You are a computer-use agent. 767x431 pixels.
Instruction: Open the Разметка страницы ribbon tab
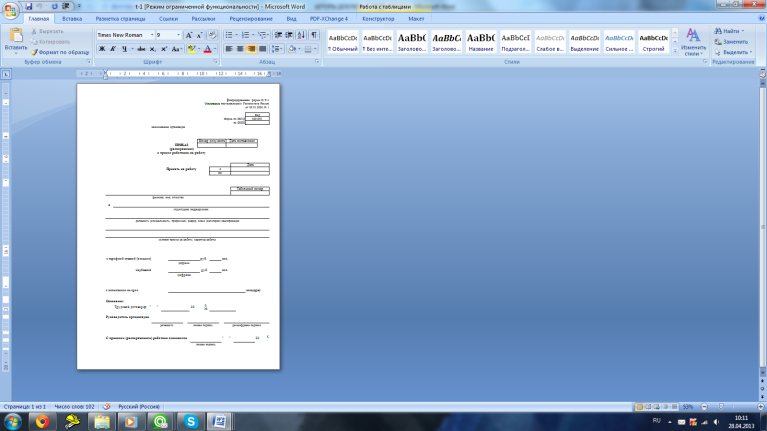(120, 19)
